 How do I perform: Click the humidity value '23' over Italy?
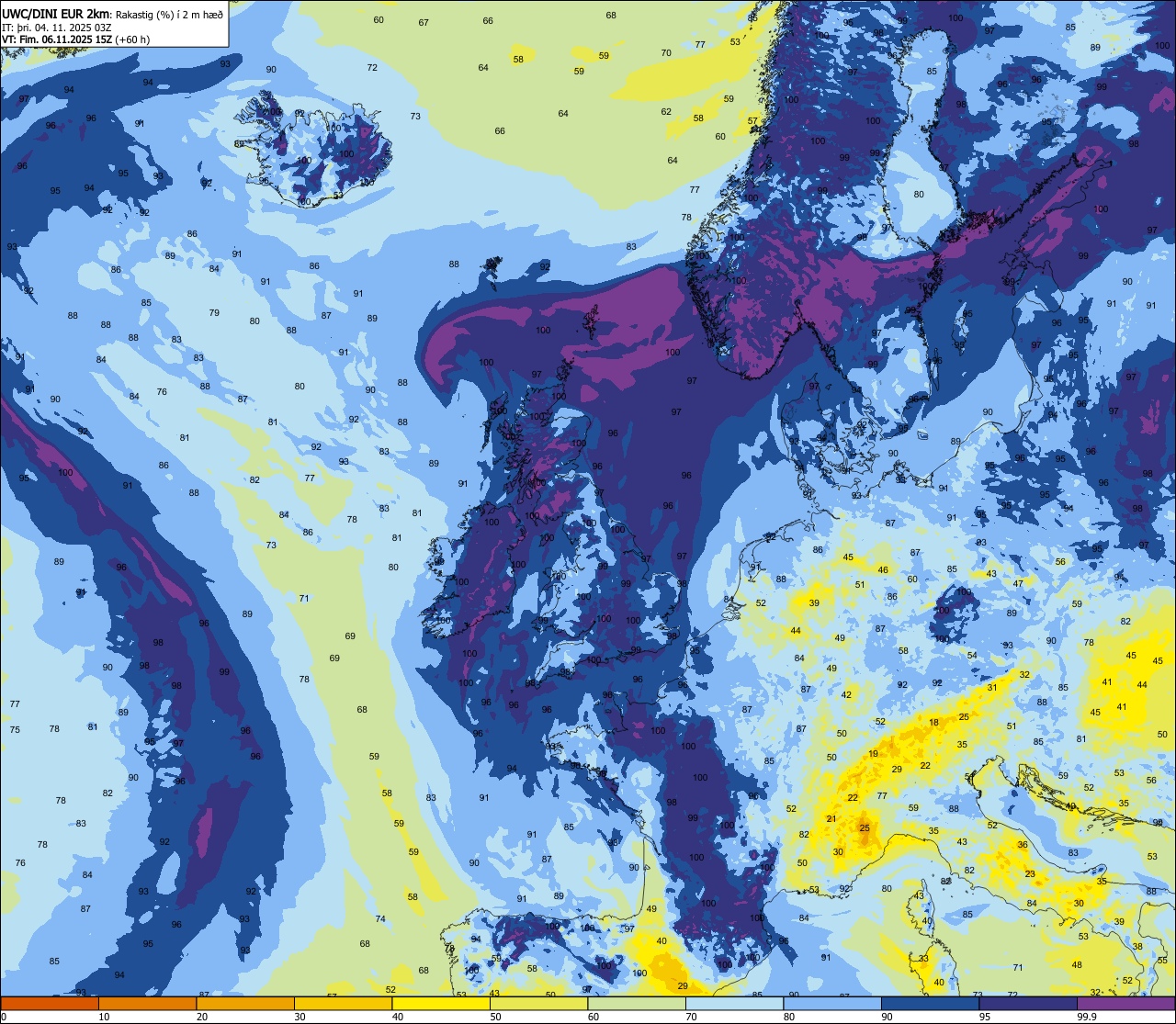pyautogui.click(x=1030, y=874)
